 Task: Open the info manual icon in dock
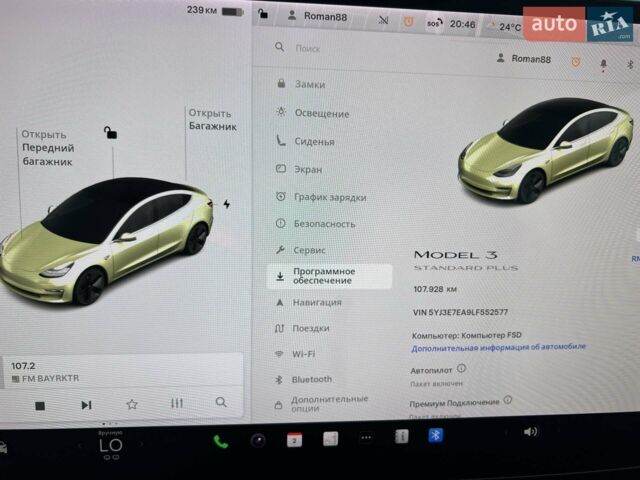coord(402,437)
